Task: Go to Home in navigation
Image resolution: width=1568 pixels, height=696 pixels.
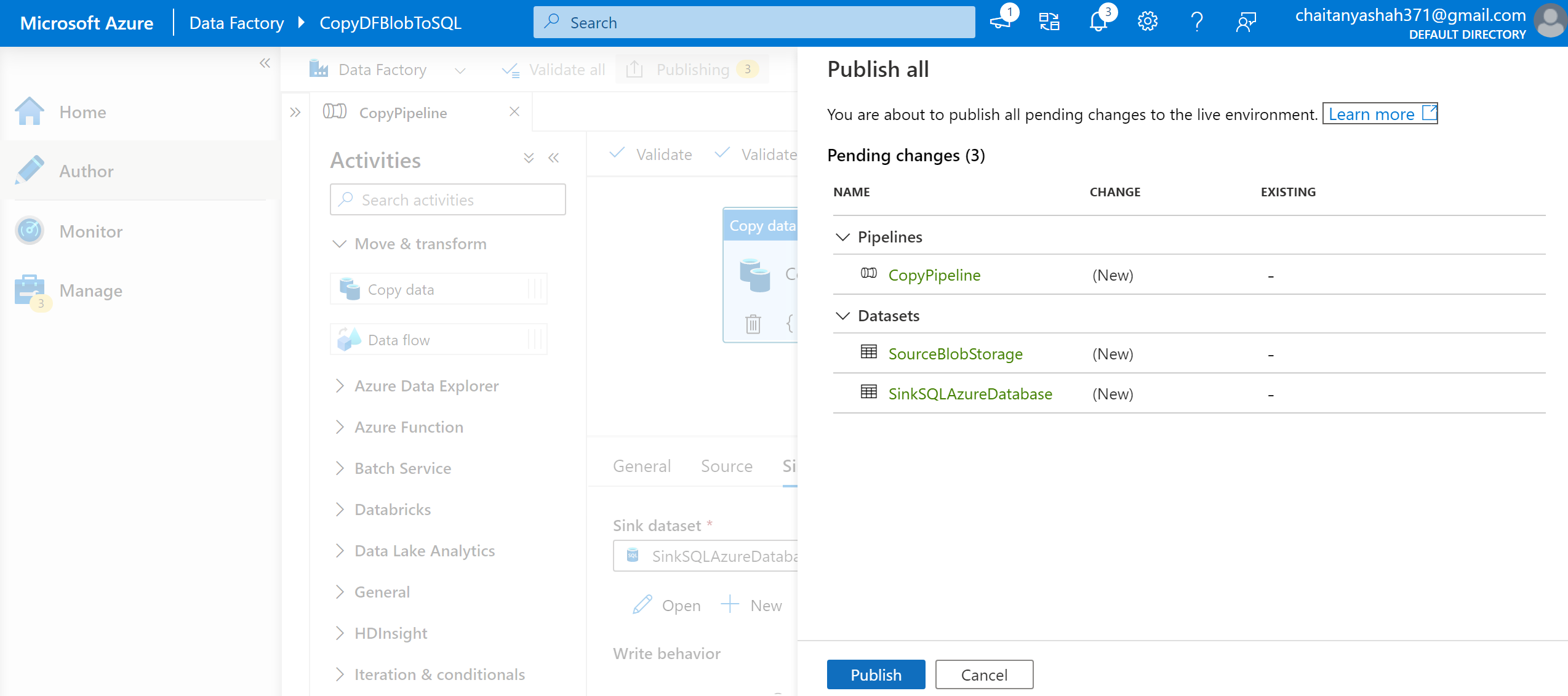Action: (x=83, y=112)
